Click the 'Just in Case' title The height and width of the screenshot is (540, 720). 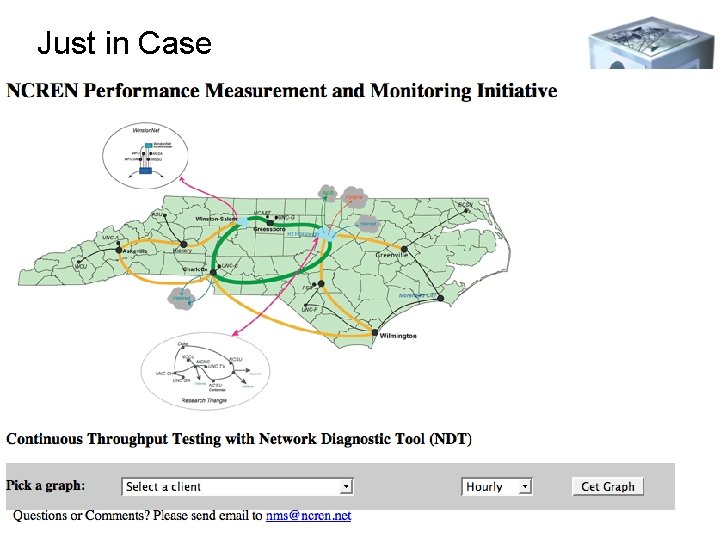pyautogui.click(x=124, y=43)
